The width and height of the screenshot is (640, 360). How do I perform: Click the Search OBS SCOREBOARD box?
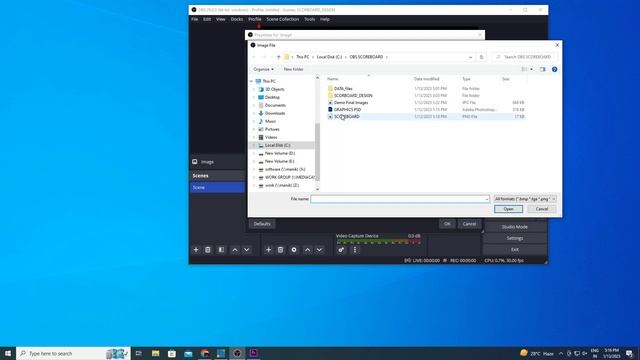524,57
